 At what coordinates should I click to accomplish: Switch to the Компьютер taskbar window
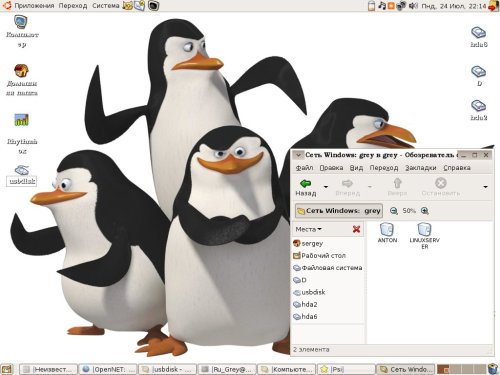pos(287,369)
